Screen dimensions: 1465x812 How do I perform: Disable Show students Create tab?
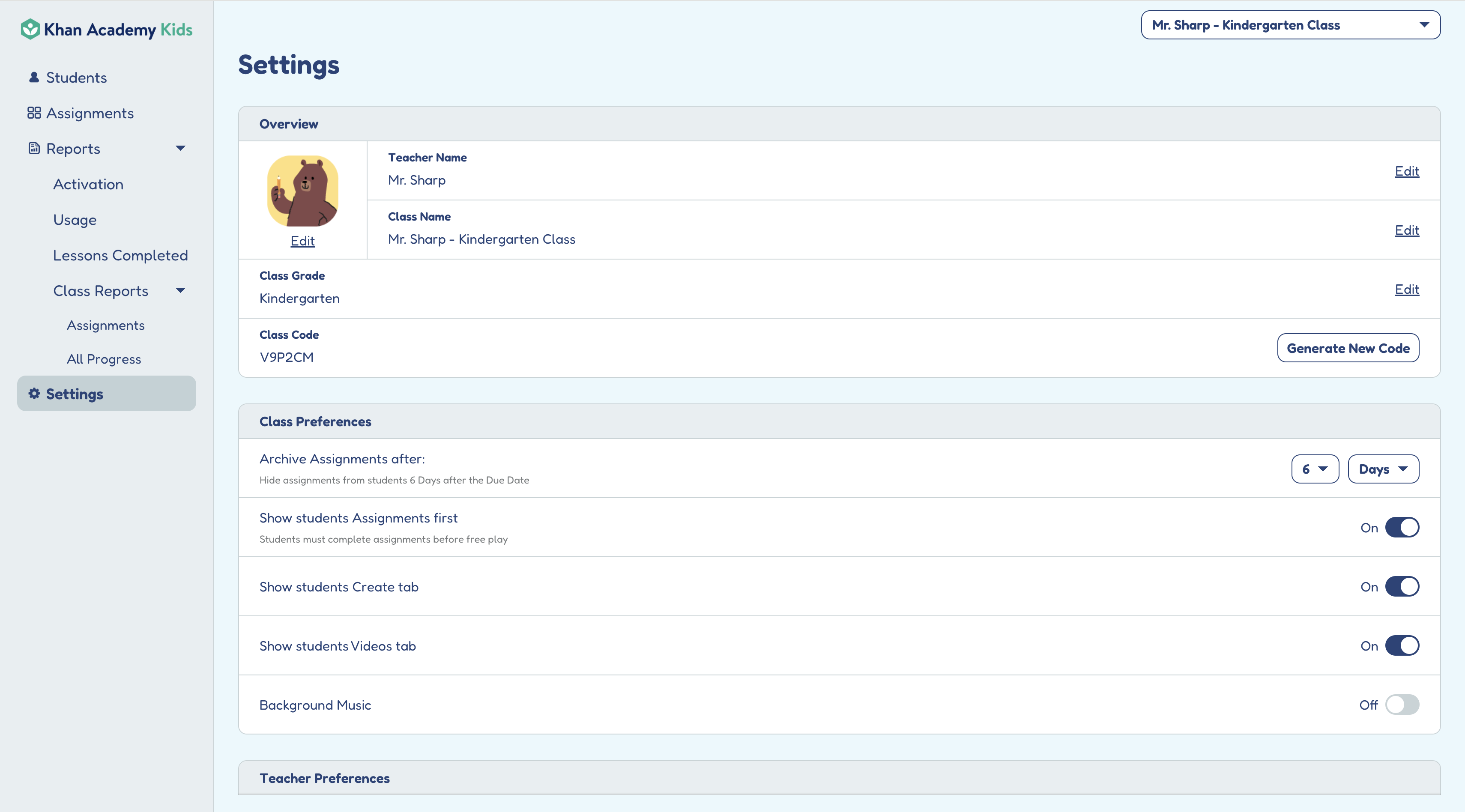(x=1403, y=586)
